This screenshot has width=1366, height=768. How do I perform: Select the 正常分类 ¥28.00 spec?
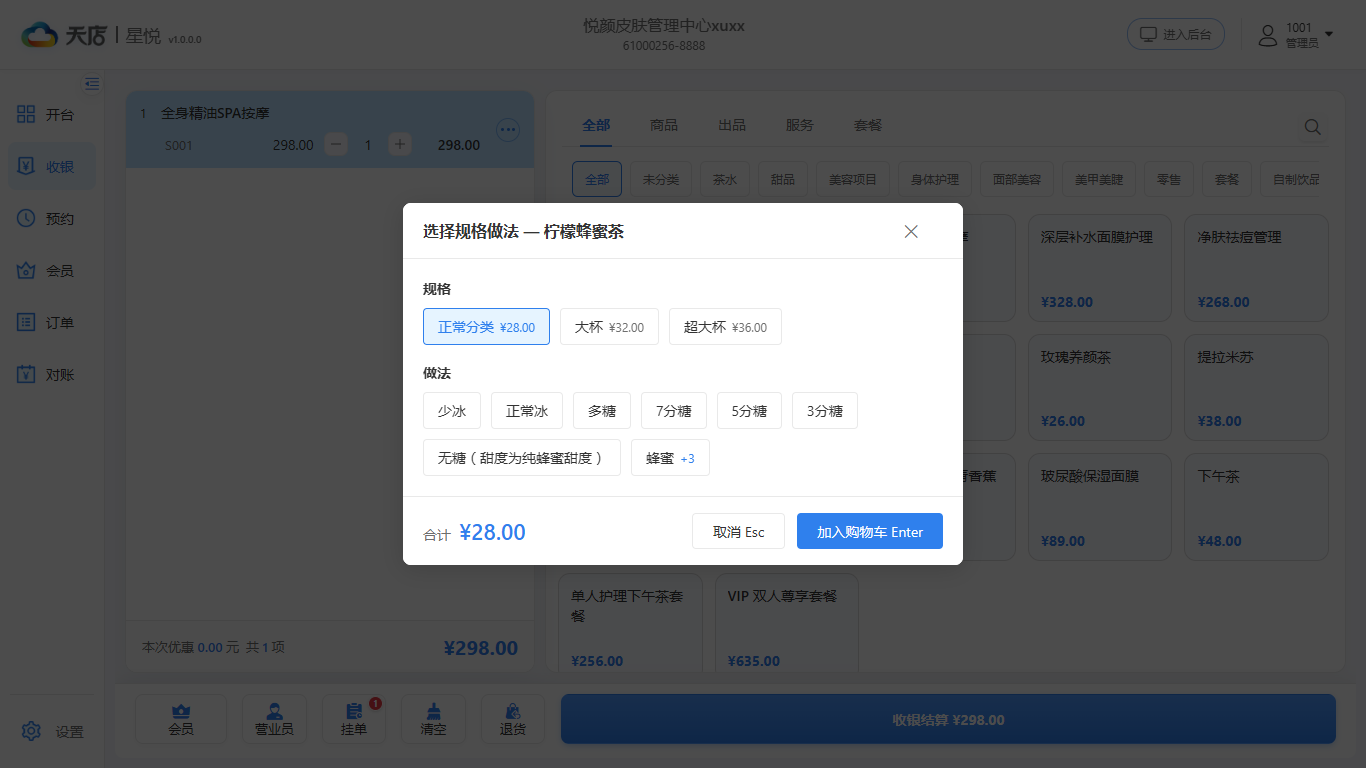pyautogui.click(x=486, y=327)
